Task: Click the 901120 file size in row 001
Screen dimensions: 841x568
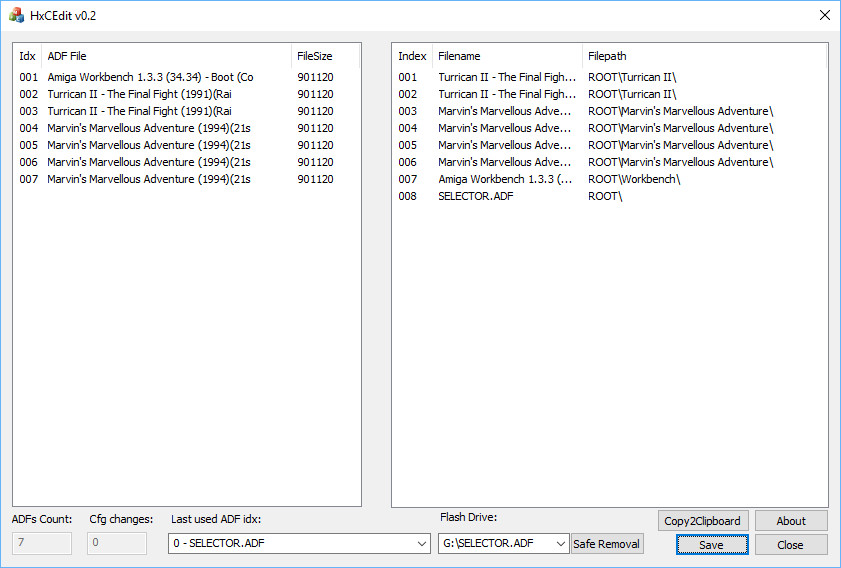Action: [315, 77]
